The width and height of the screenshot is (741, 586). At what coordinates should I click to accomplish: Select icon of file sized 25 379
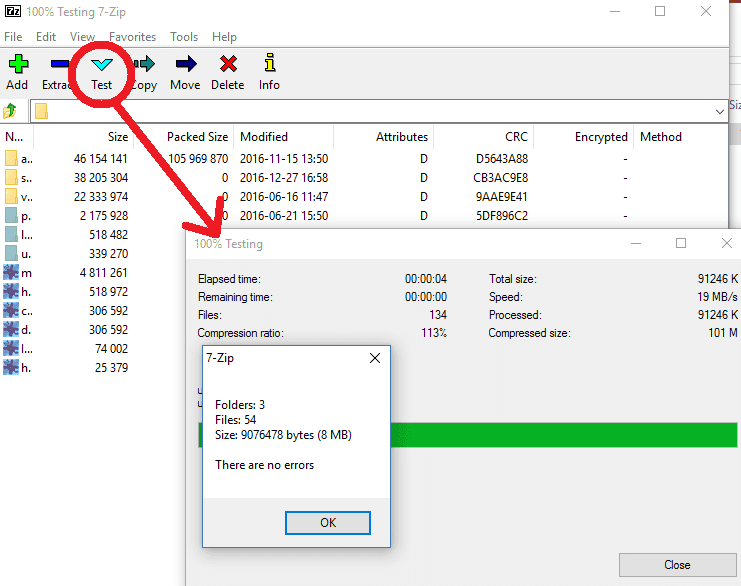(x=11, y=367)
